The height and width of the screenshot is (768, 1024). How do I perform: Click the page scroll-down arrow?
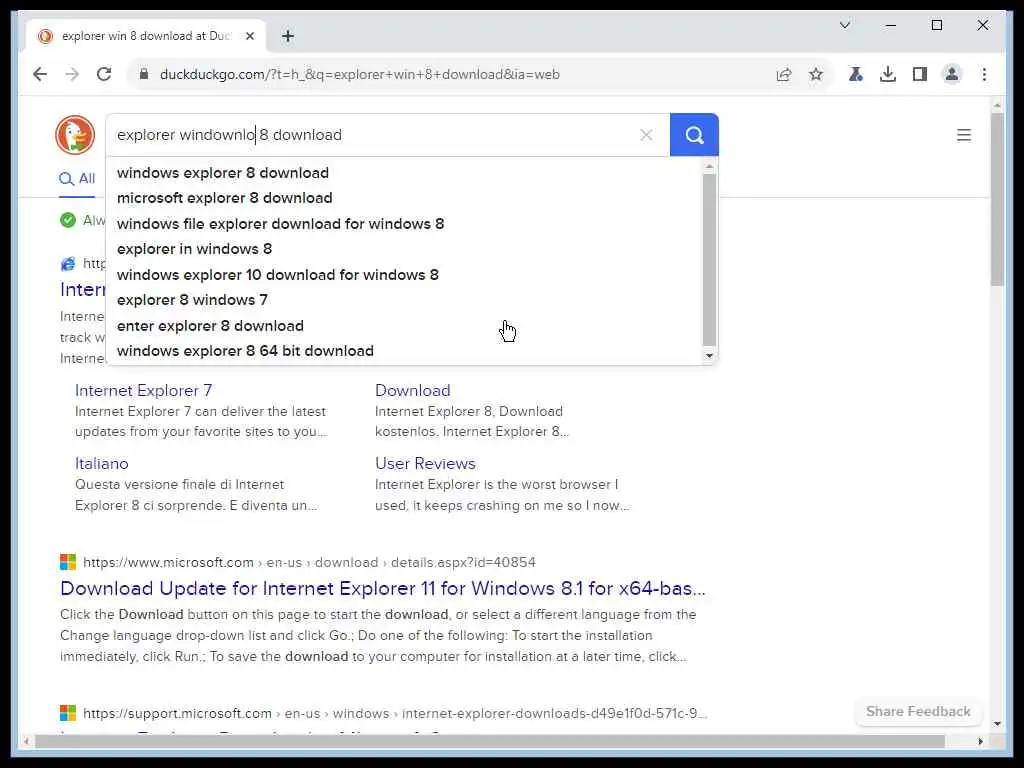point(997,724)
